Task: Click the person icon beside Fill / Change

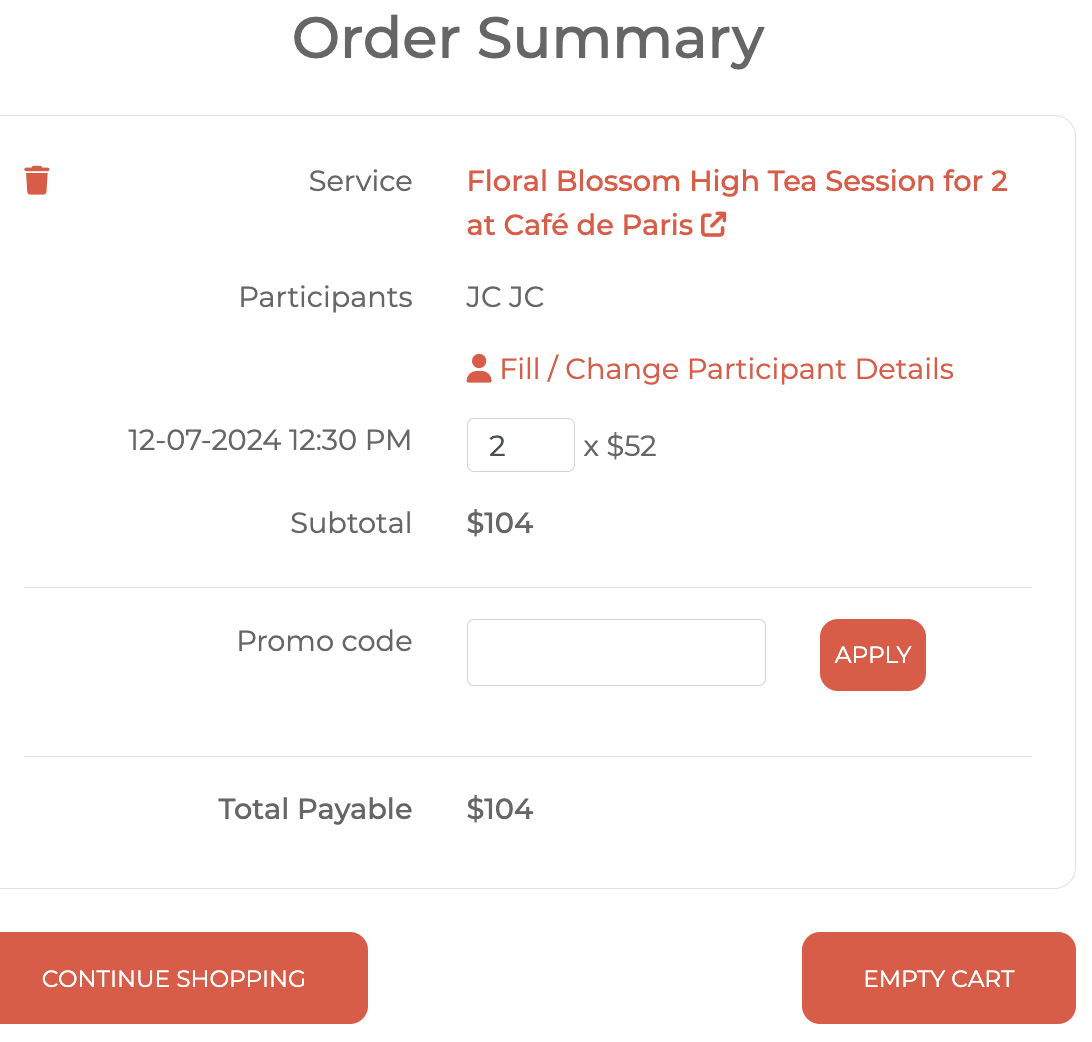Action: [479, 369]
